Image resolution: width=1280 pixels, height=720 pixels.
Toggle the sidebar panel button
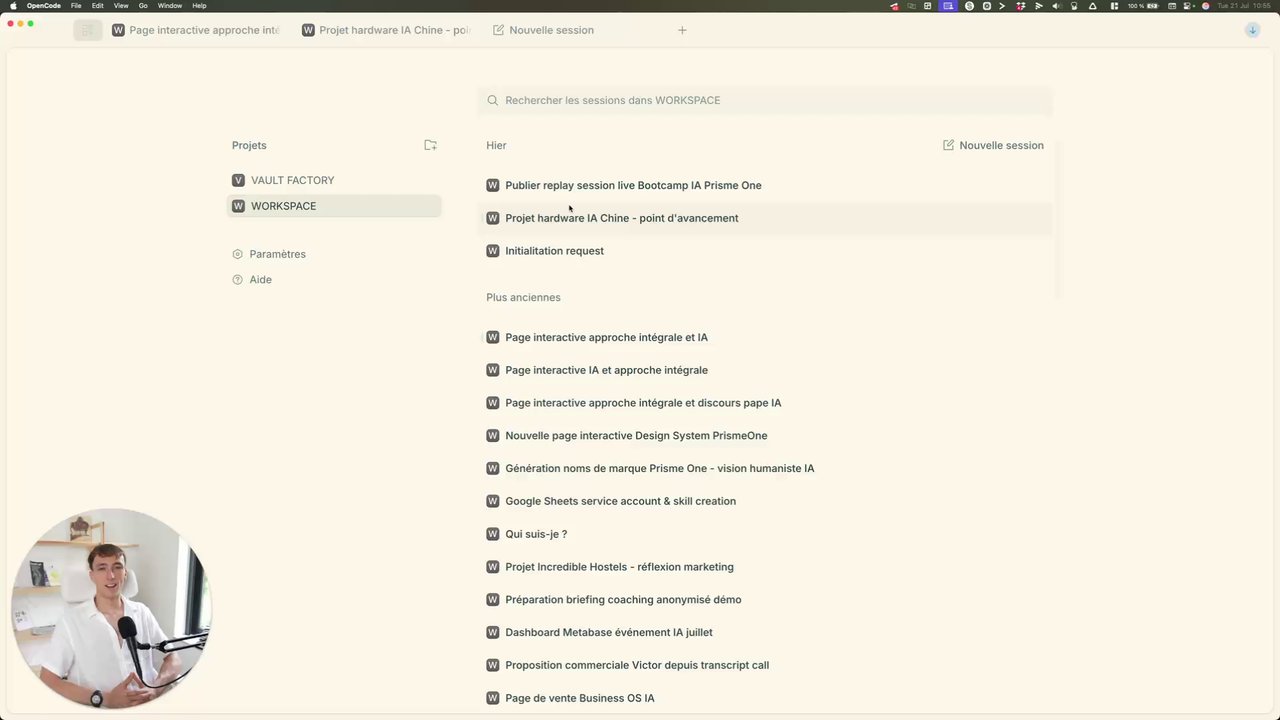point(88,30)
